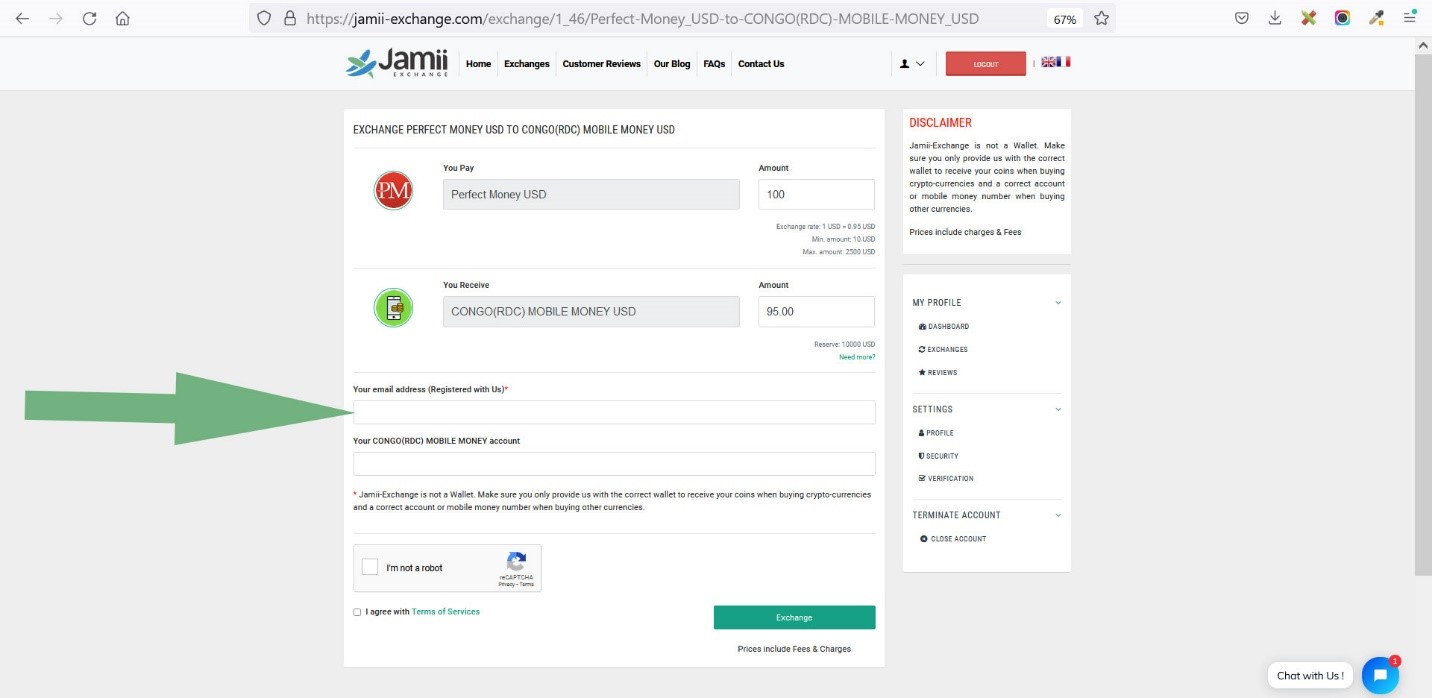View the site padlock connection info

(290, 18)
